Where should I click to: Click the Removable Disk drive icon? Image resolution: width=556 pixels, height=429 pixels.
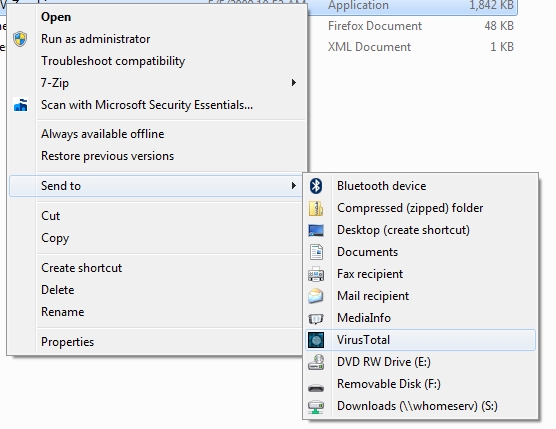(x=316, y=388)
